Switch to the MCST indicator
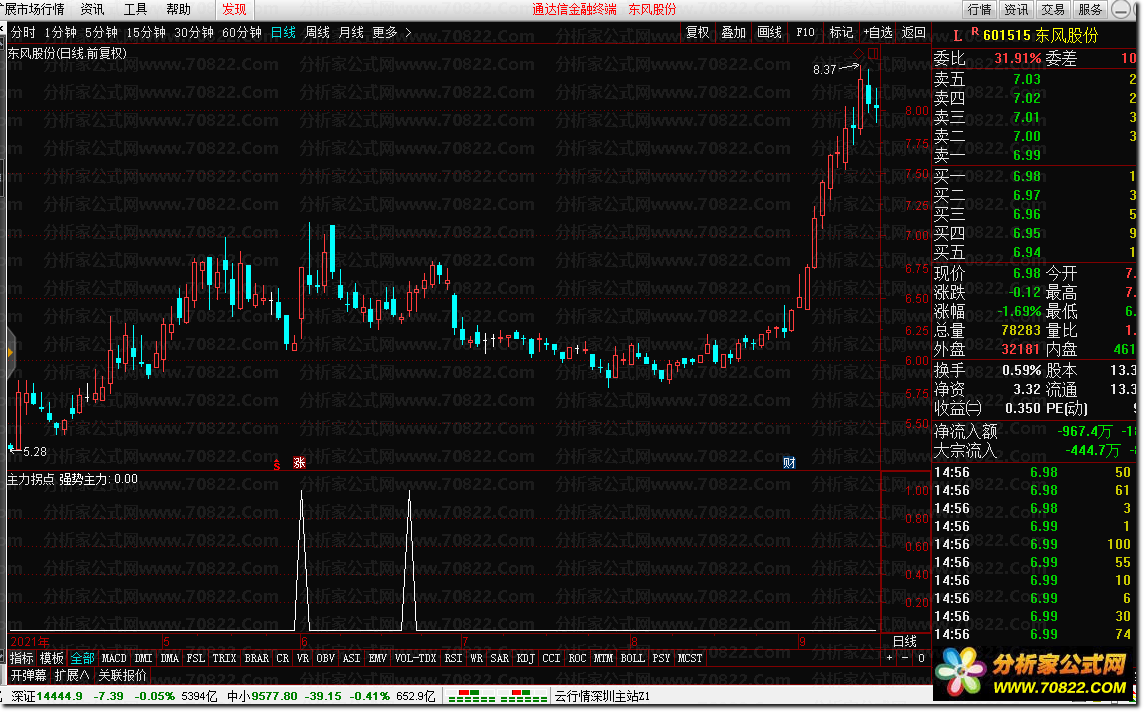The width and height of the screenshot is (1145, 712). coord(689,659)
